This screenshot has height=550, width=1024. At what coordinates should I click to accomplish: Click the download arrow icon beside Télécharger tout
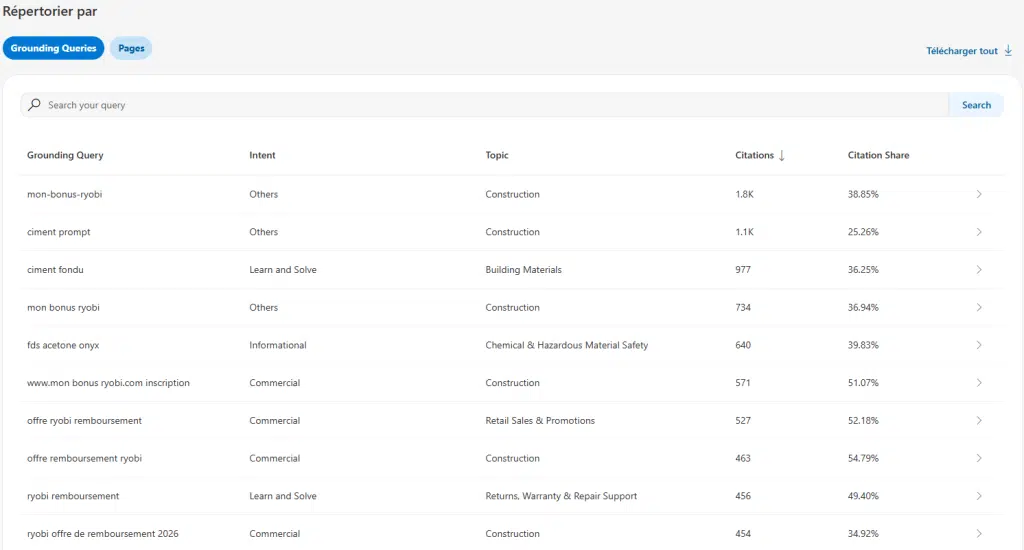tap(1008, 50)
